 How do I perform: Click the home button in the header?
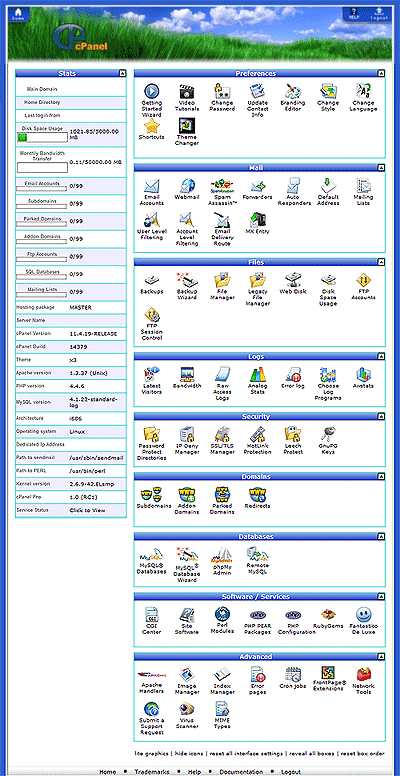point(18,13)
